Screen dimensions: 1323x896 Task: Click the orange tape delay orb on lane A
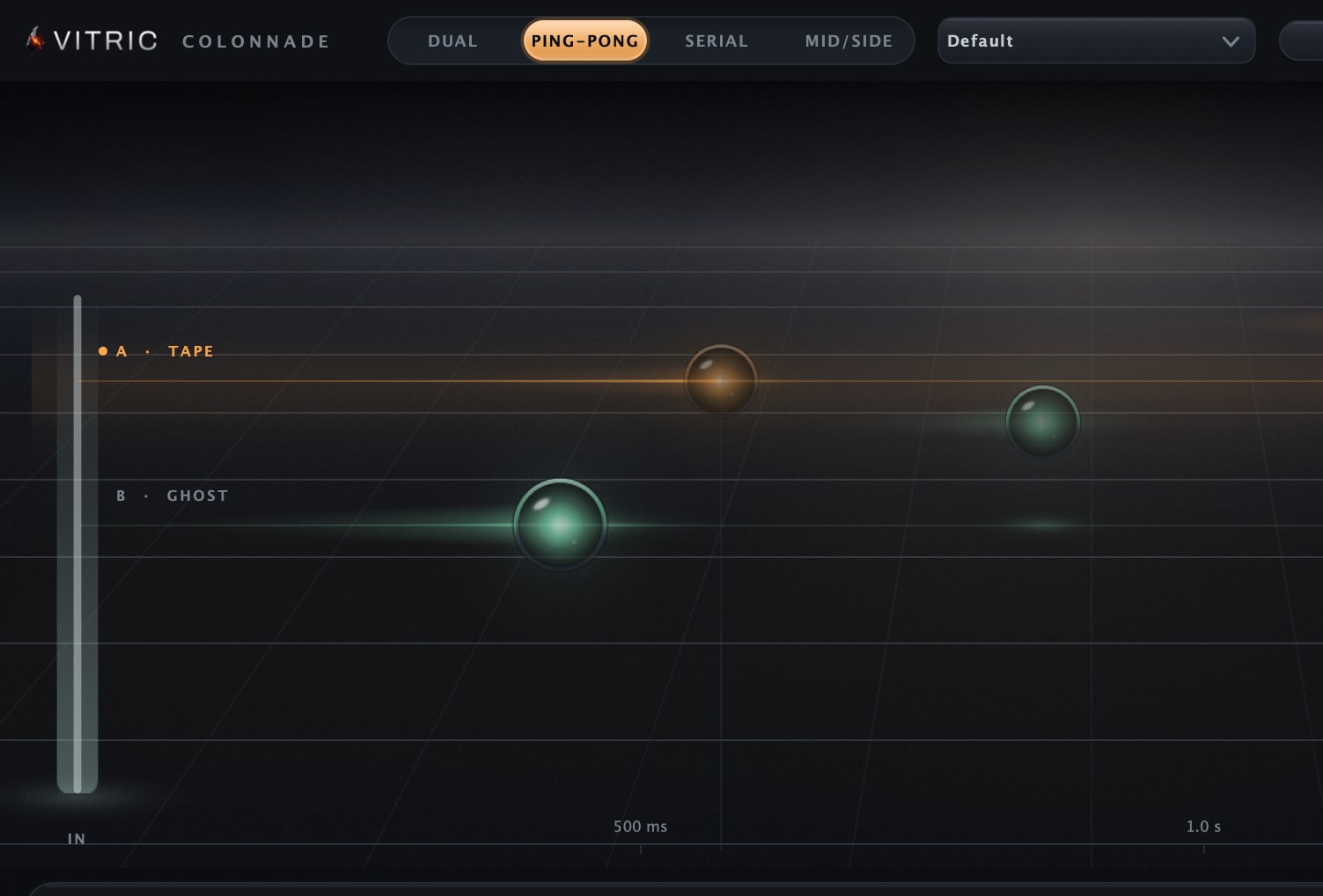click(721, 380)
